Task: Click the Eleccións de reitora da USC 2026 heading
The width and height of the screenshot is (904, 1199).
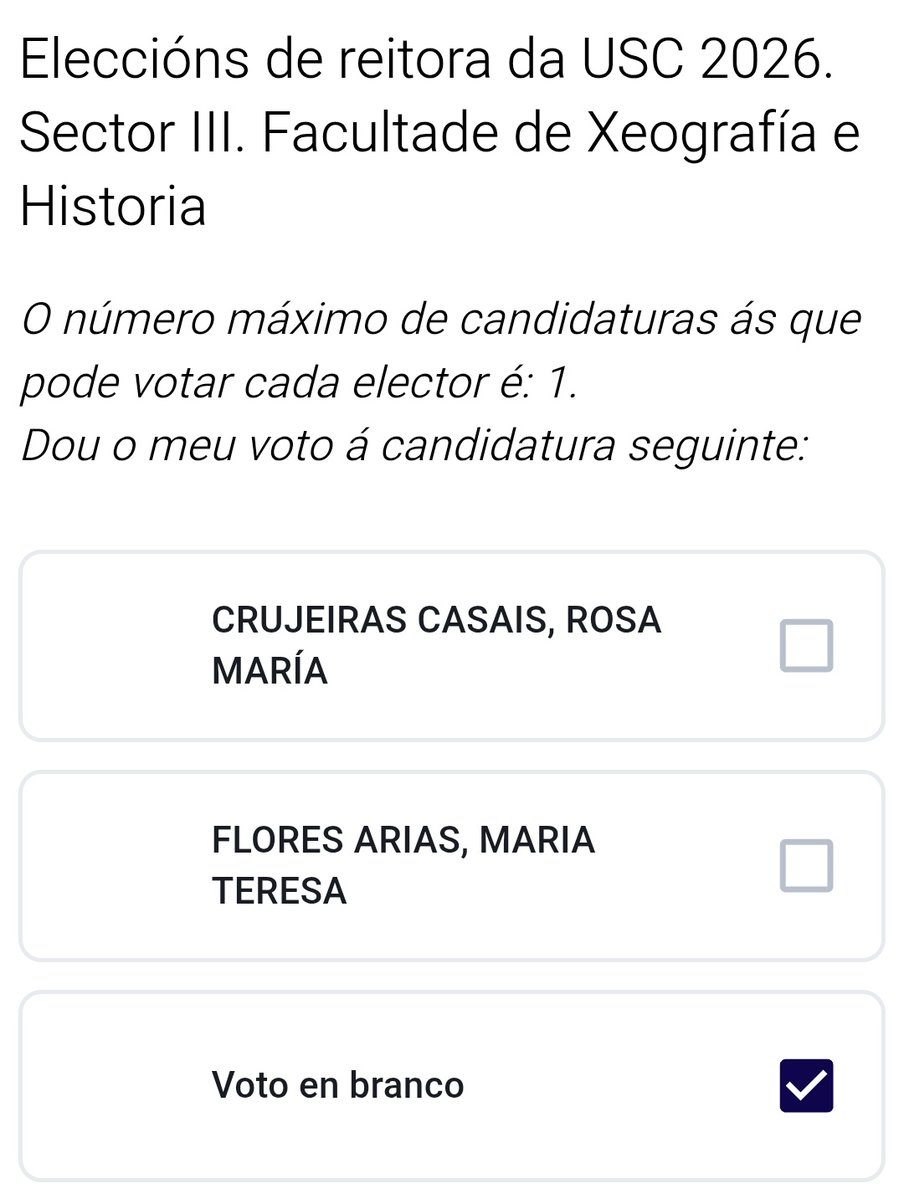Action: pyautogui.click(x=427, y=60)
